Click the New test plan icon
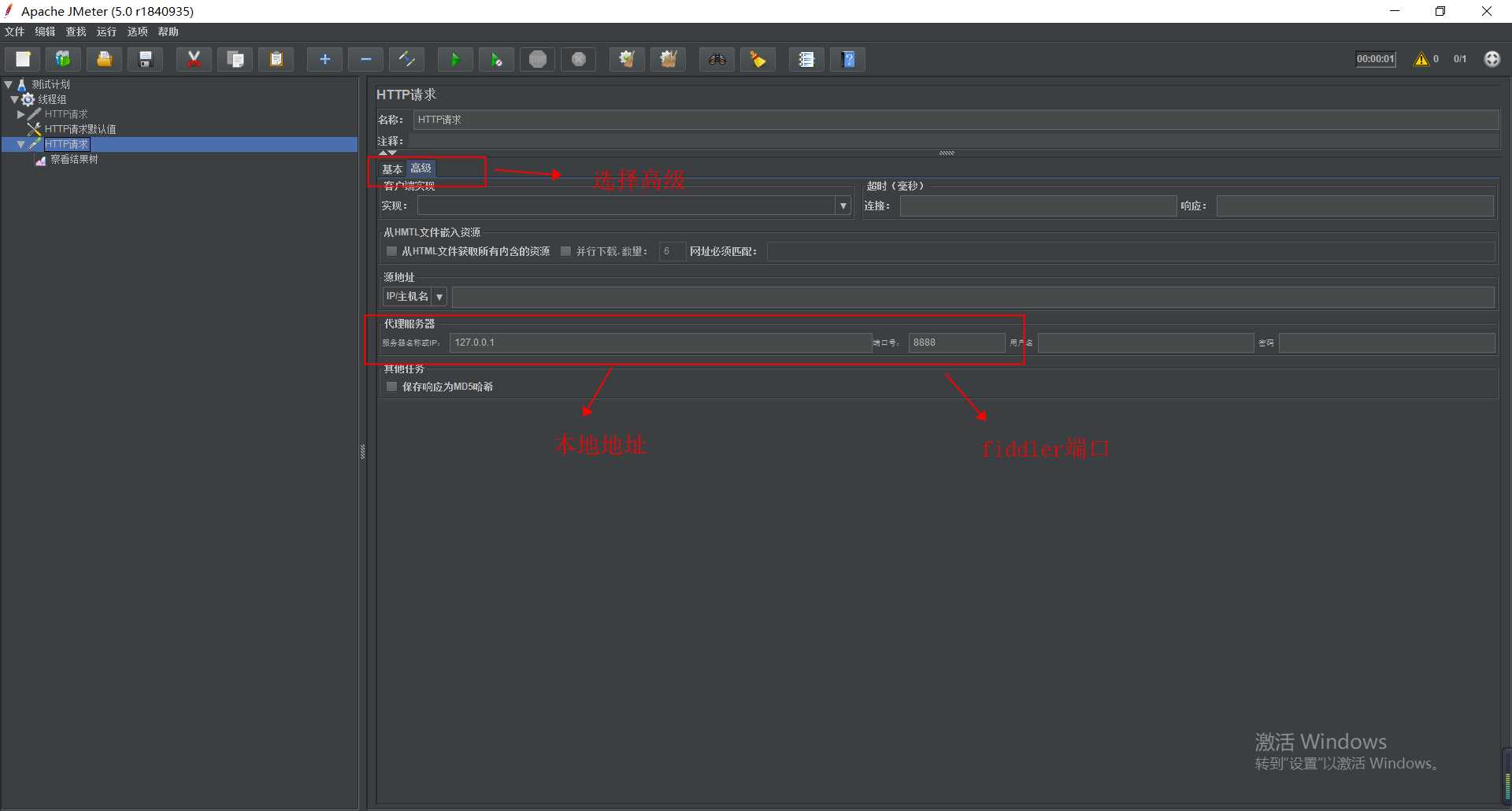1512x811 pixels. click(x=23, y=59)
